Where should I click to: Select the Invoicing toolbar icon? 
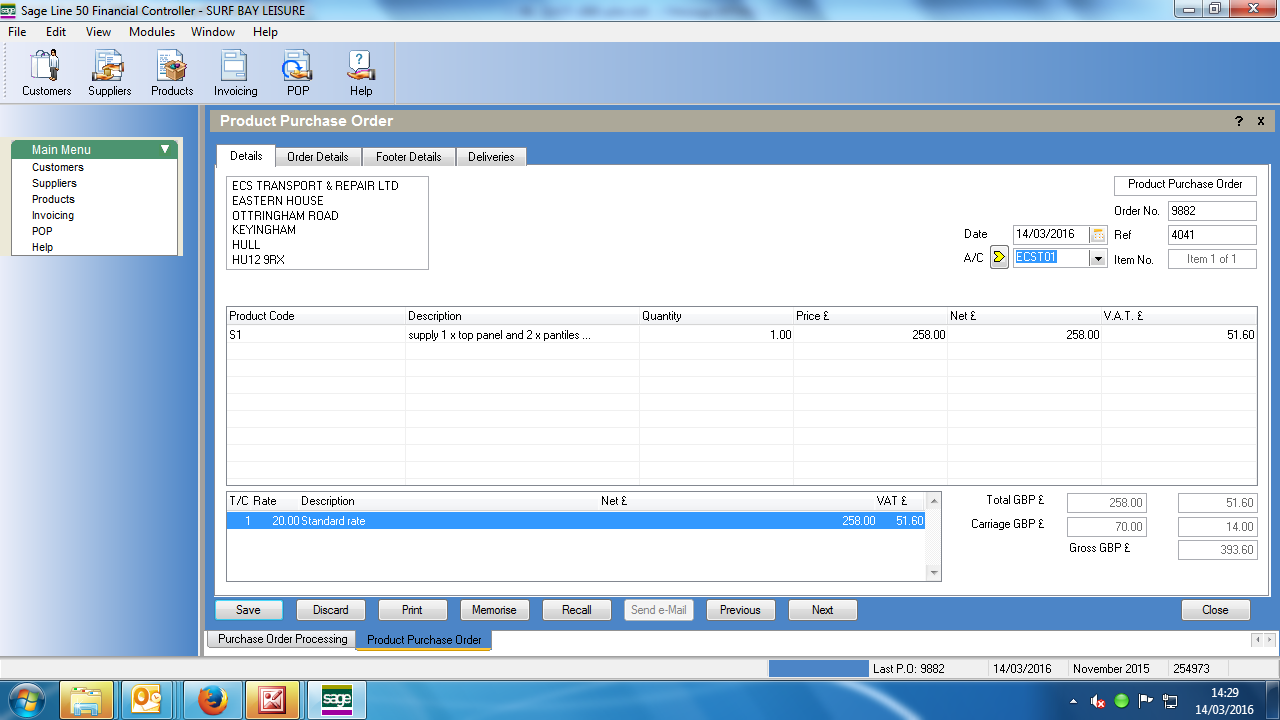[x=235, y=73]
